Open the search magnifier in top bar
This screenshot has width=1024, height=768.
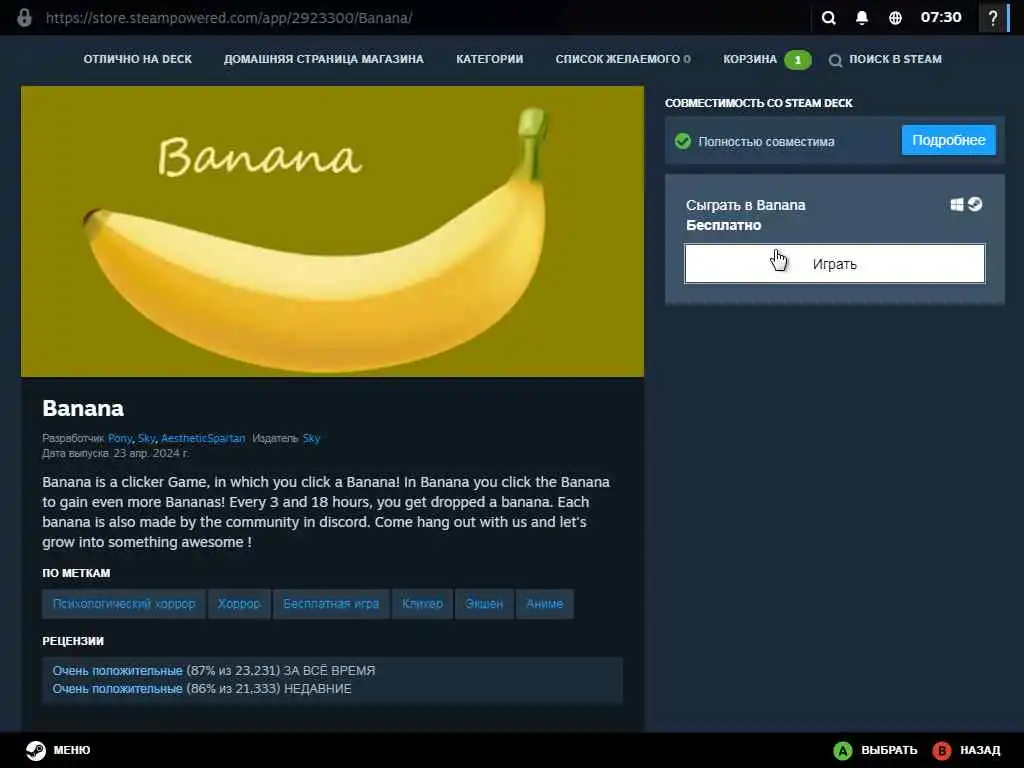tap(829, 18)
